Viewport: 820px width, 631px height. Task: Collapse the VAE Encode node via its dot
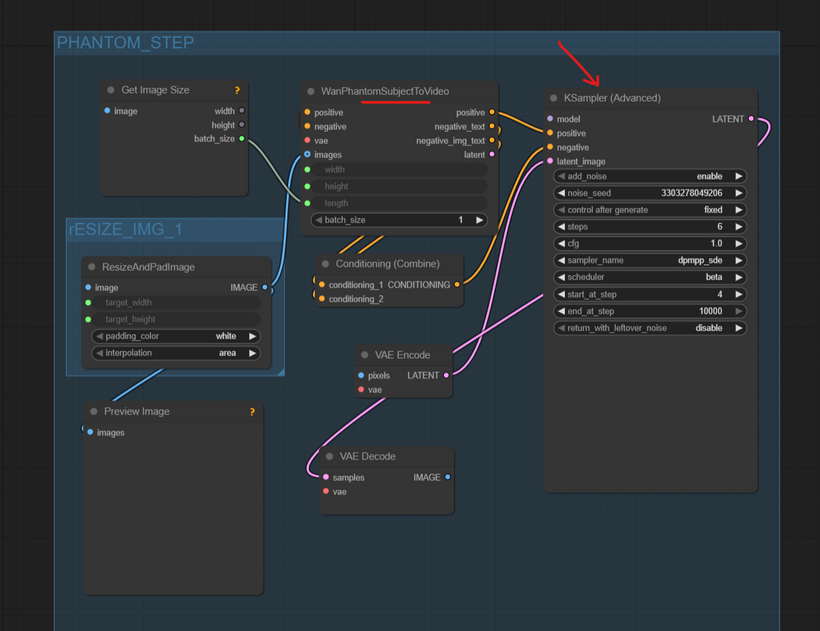click(364, 355)
